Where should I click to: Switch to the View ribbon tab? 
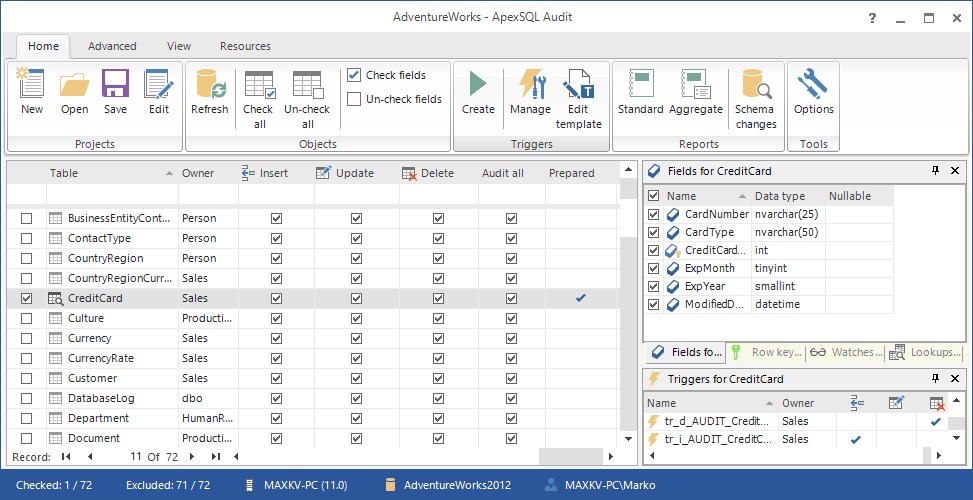(179, 46)
